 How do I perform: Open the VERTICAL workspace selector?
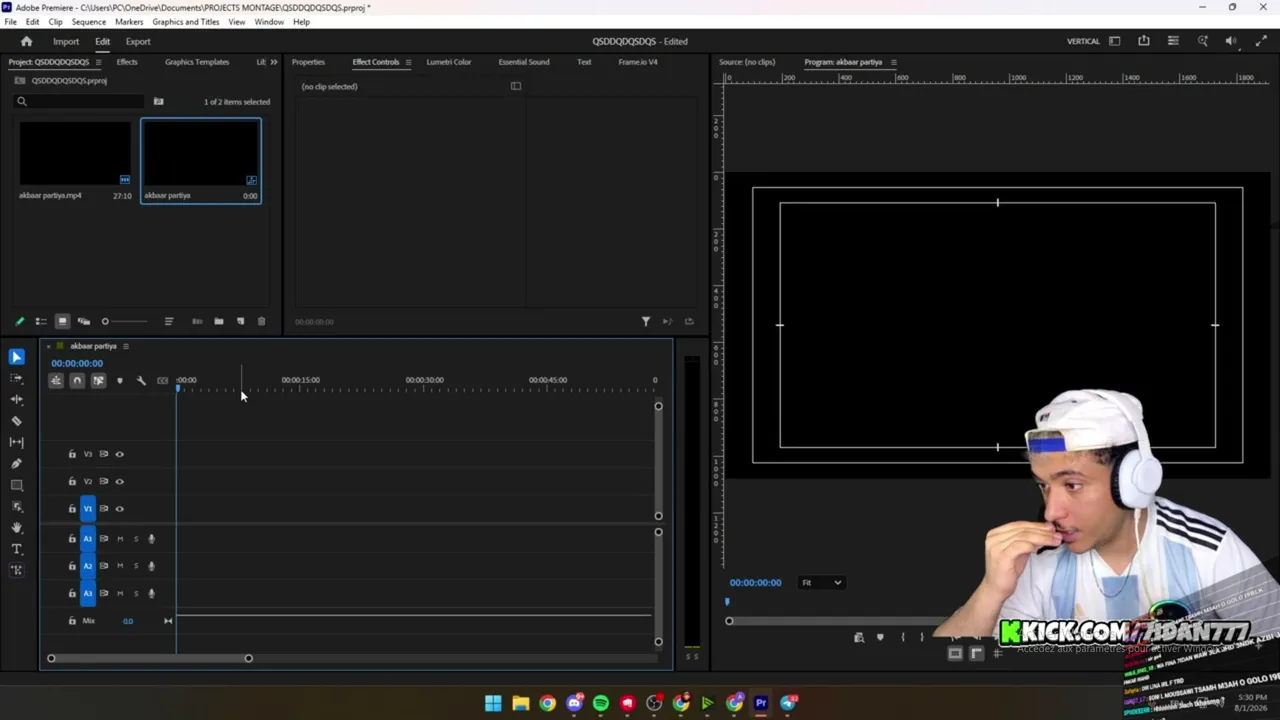(1083, 41)
